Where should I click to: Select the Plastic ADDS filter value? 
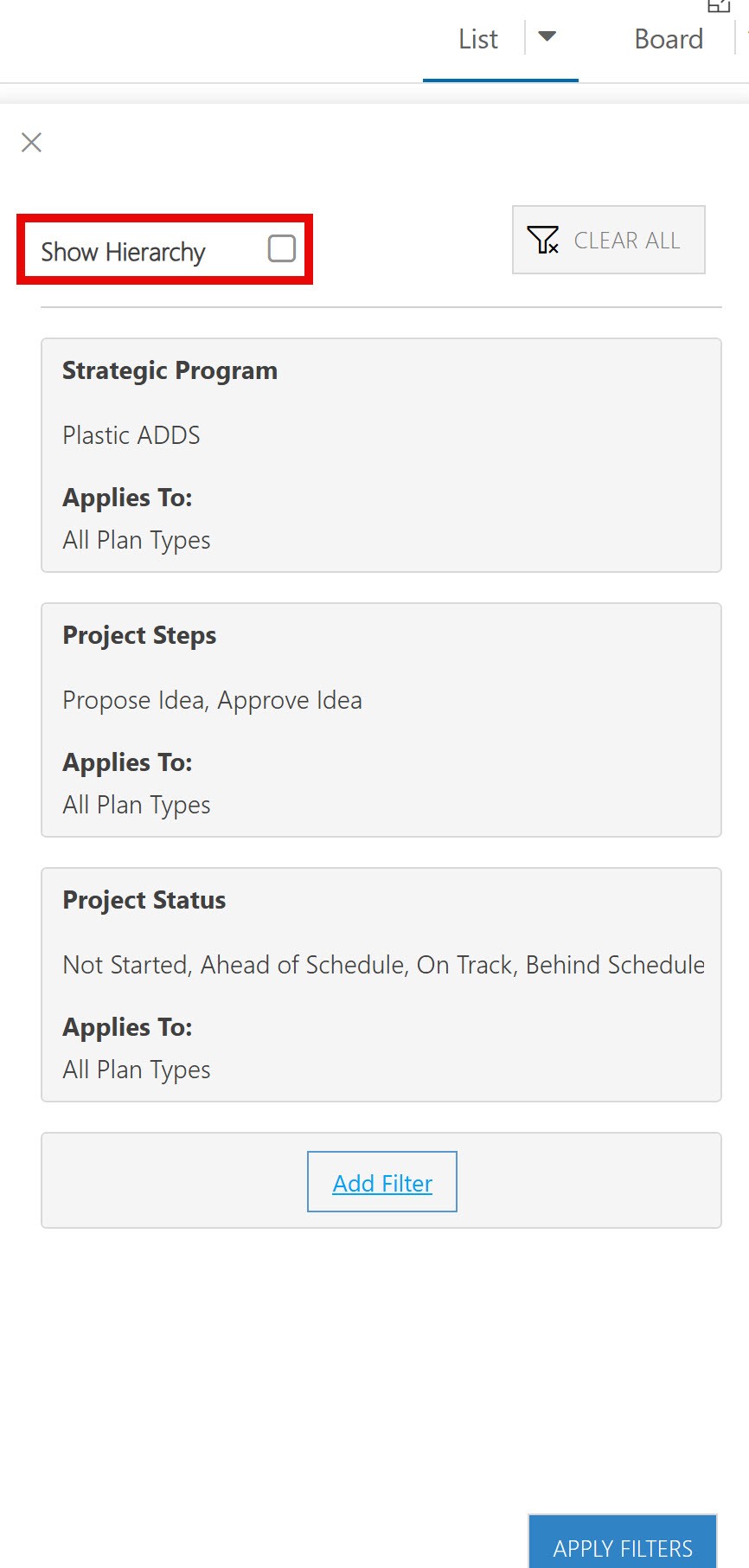(131, 435)
